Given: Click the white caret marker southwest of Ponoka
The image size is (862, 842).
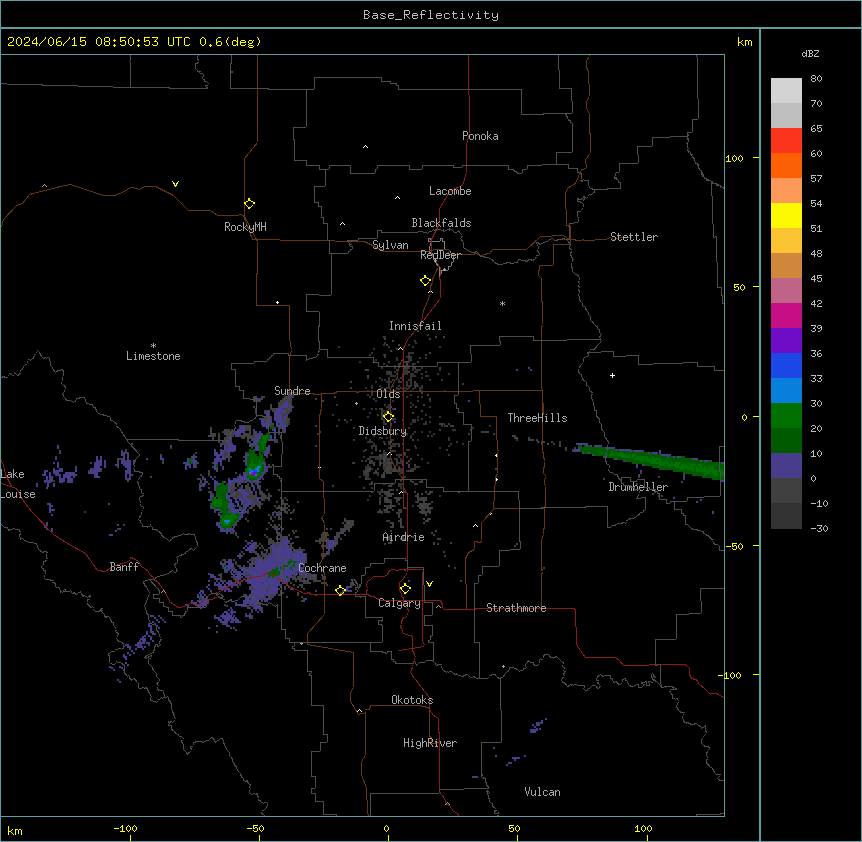Looking at the screenshot, I should (365, 147).
